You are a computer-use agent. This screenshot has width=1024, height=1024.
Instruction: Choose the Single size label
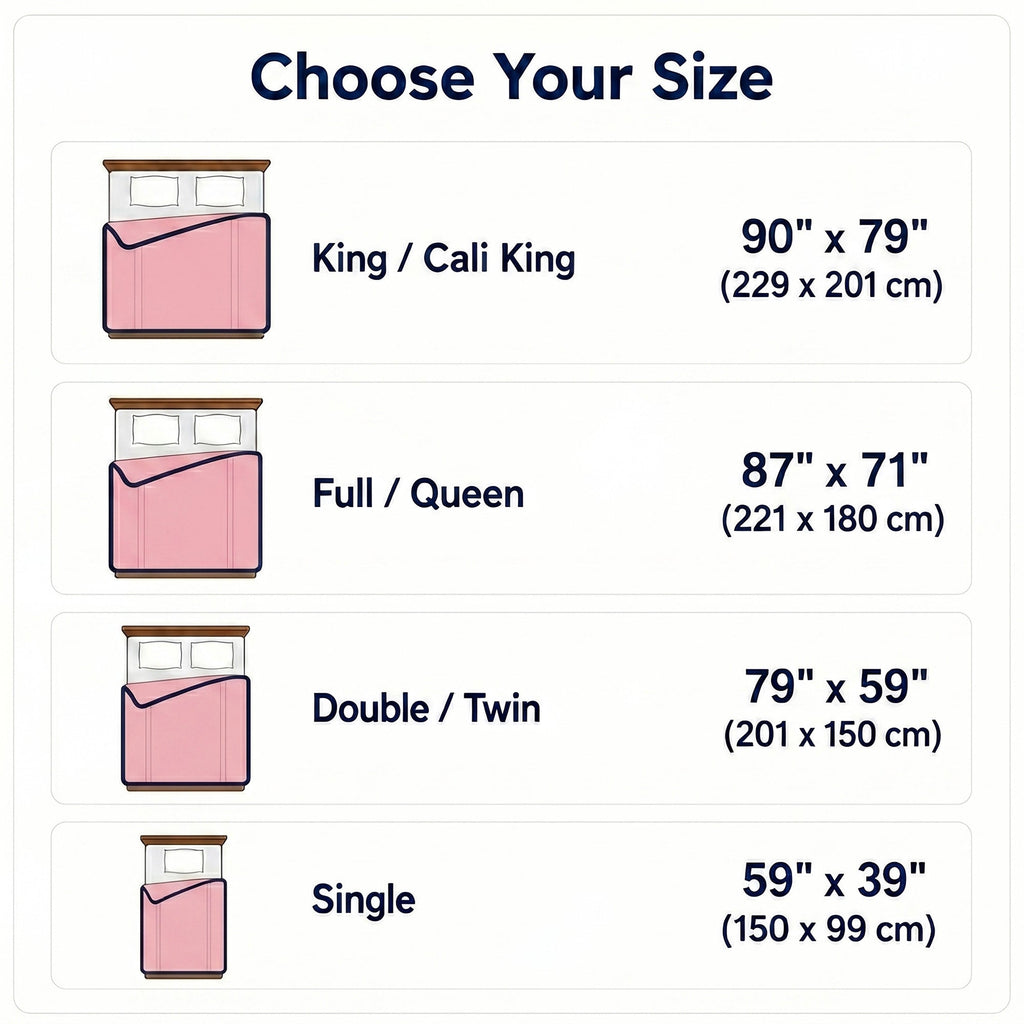(x=363, y=899)
